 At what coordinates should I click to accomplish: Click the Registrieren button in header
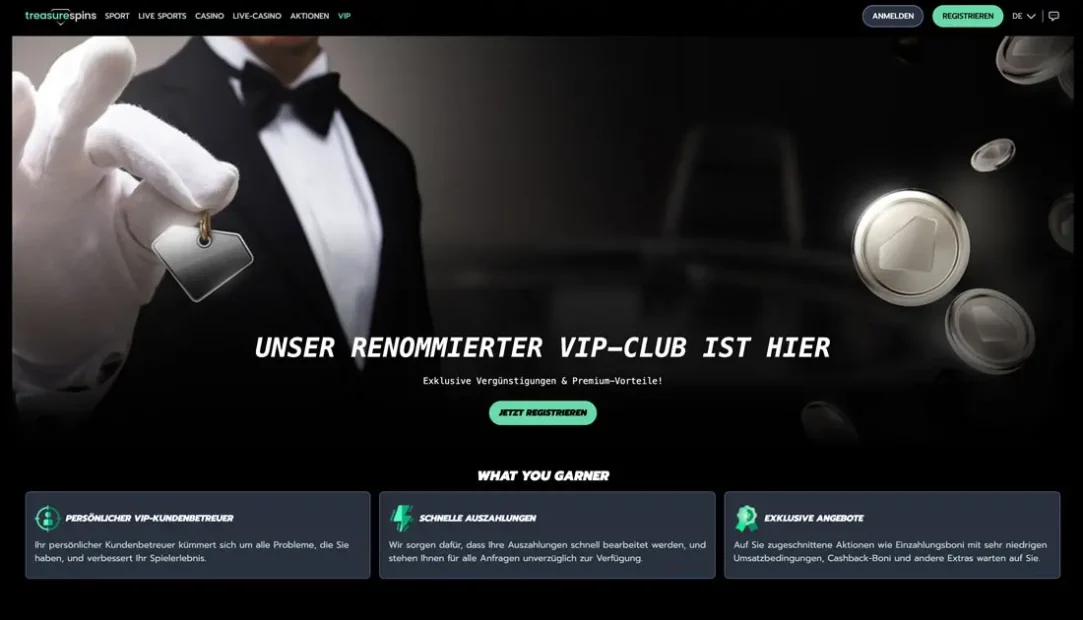[968, 16]
